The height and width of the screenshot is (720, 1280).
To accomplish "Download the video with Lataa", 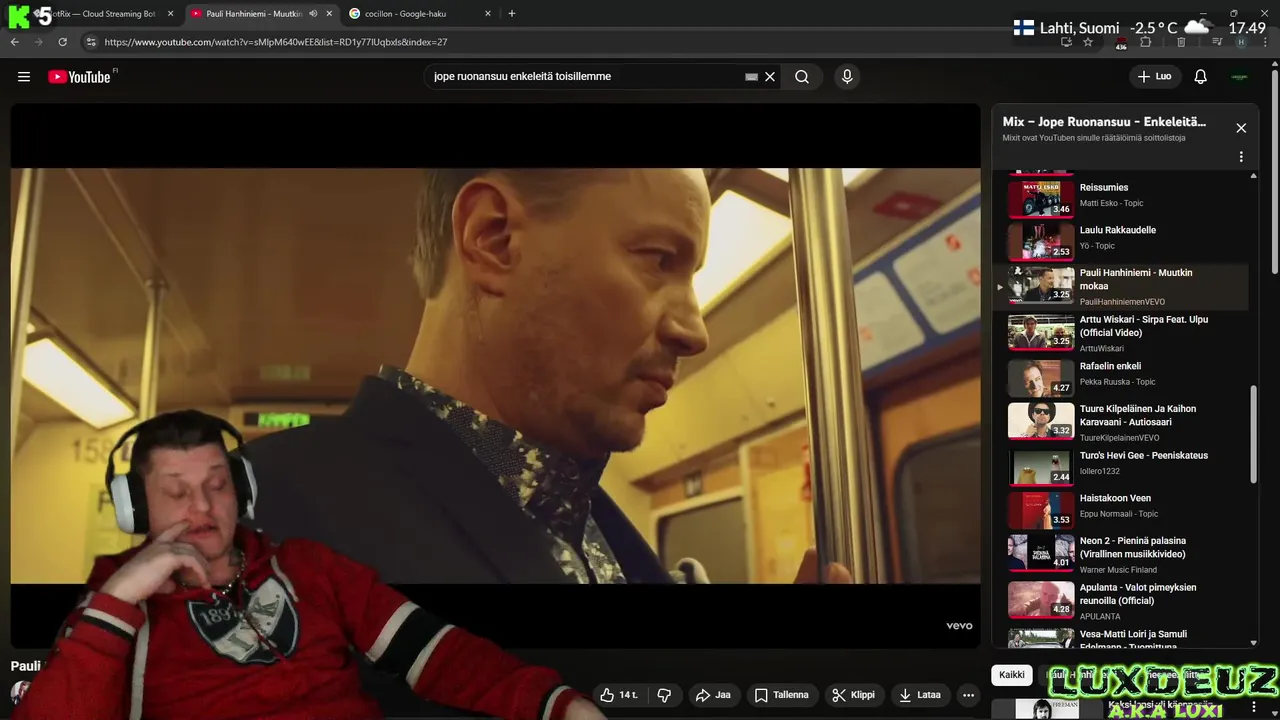I will click(920, 695).
